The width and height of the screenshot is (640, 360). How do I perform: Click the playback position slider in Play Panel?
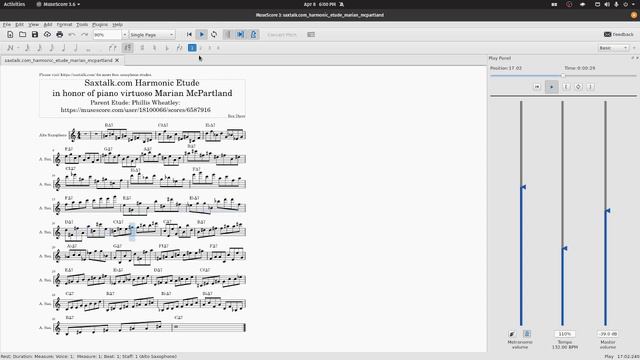(x=563, y=76)
